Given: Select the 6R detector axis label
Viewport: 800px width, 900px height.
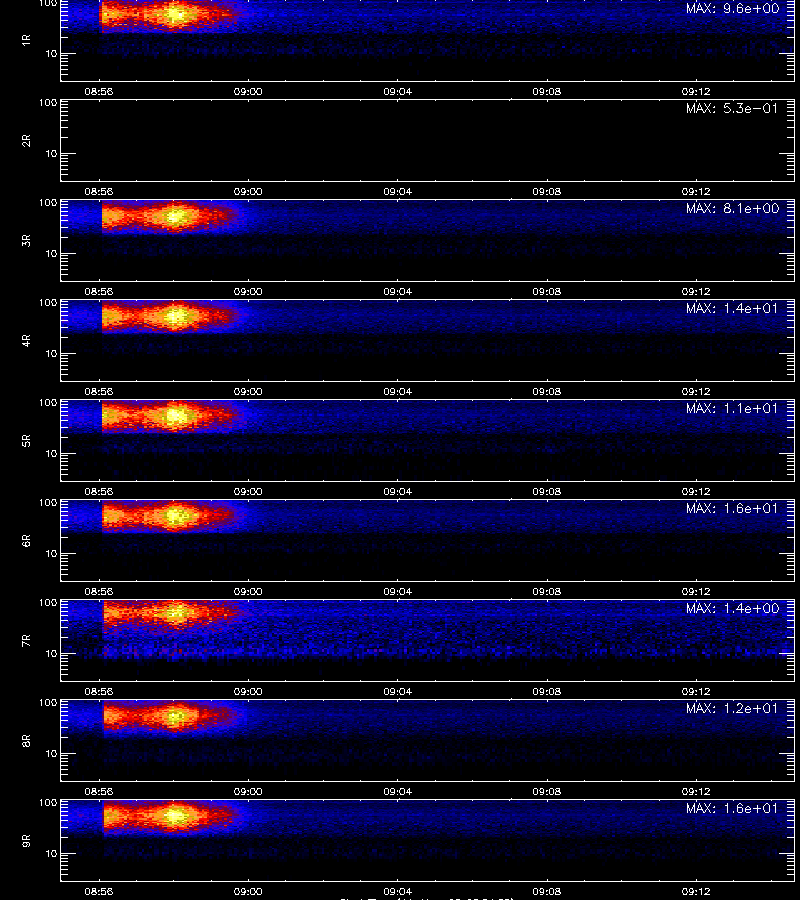Looking at the screenshot, I should click(26, 540).
